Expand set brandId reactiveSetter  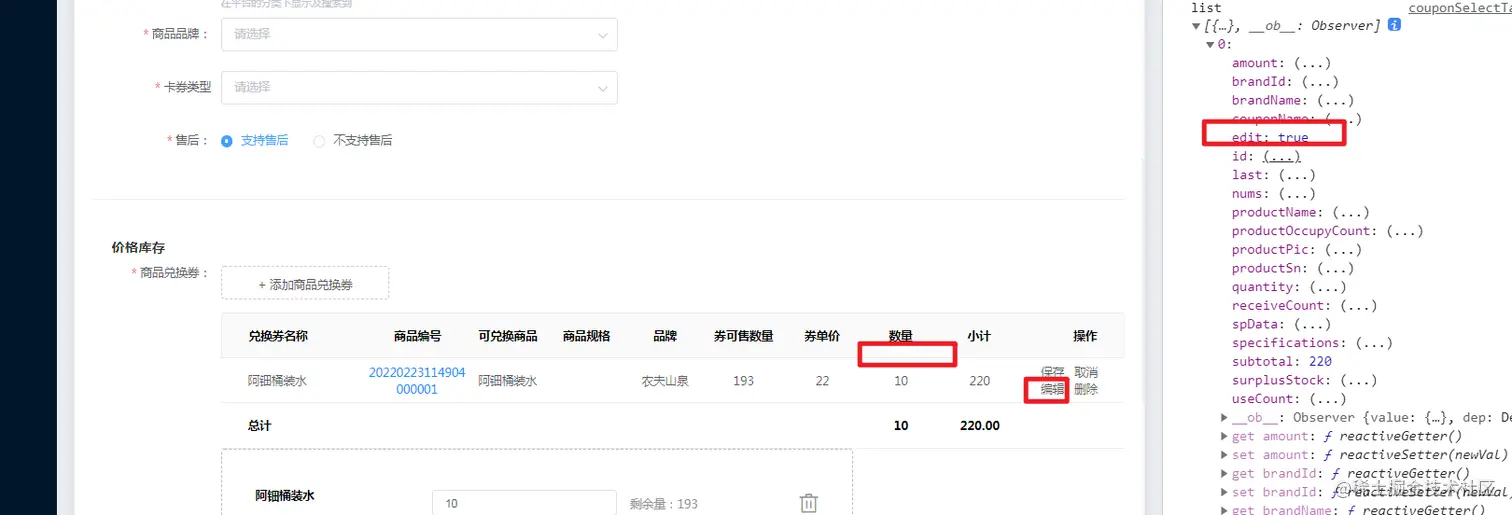[x=1225, y=492]
